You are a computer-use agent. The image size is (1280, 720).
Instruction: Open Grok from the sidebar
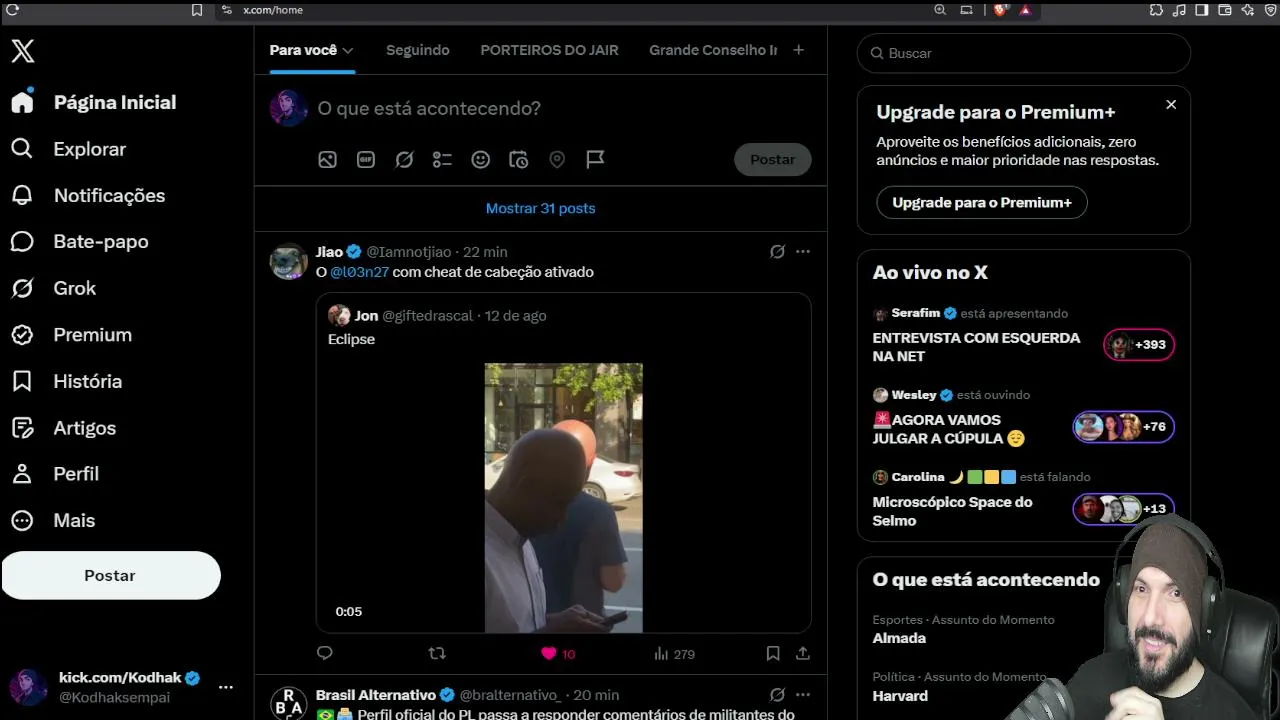click(x=53, y=288)
